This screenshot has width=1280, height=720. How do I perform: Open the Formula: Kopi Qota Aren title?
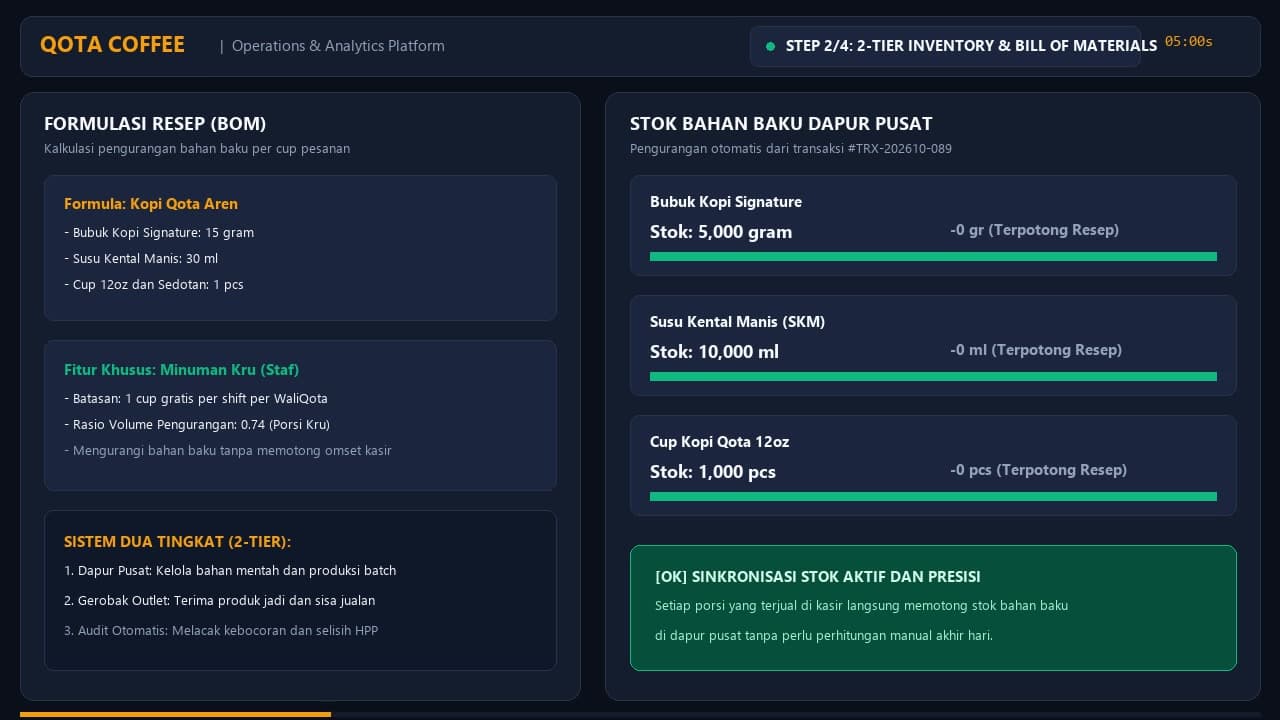(x=151, y=204)
